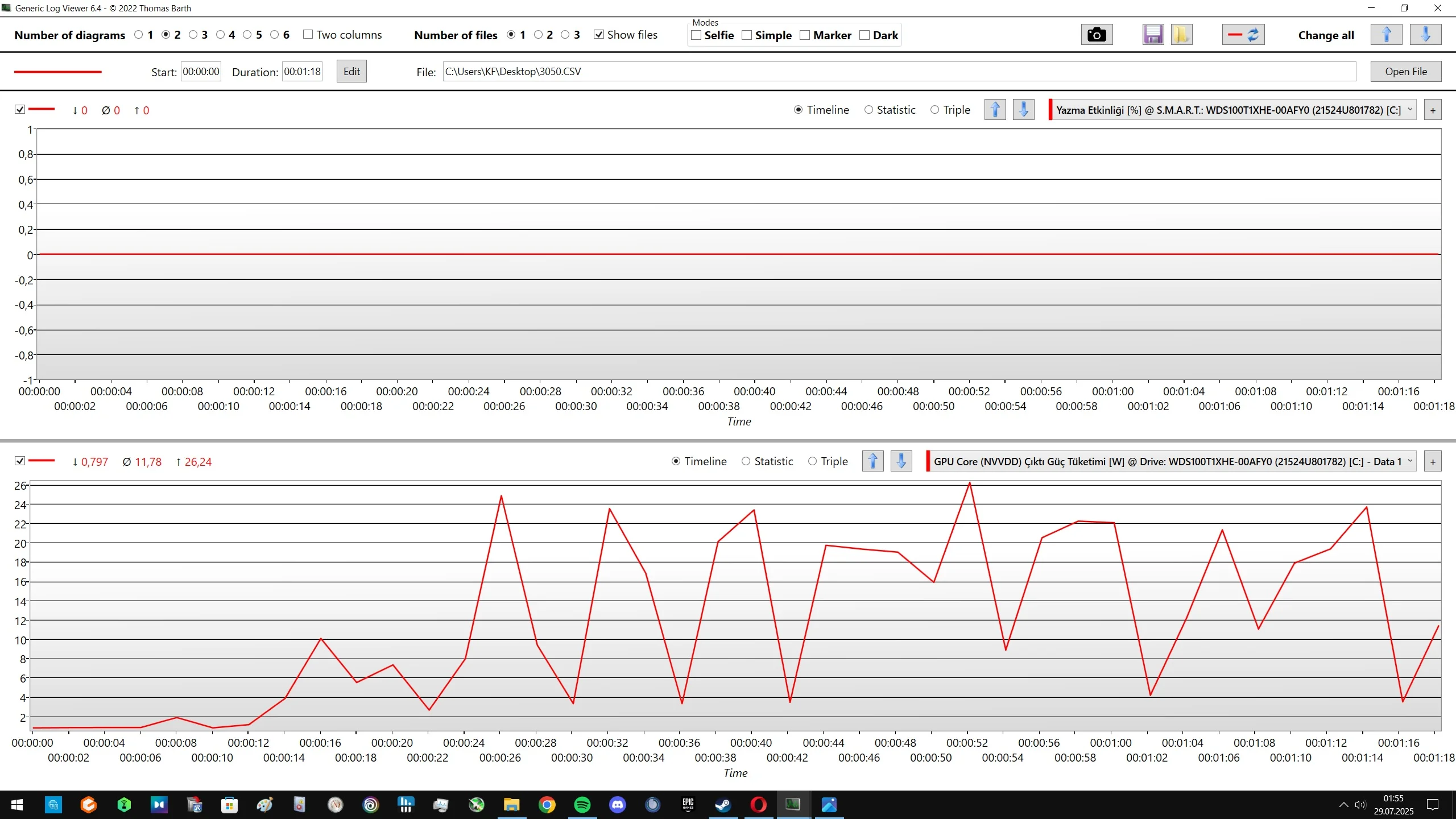The width and height of the screenshot is (1456, 819).
Task: Click up arrow beside GPU Core dropdown
Action: (x=873, y=461)
